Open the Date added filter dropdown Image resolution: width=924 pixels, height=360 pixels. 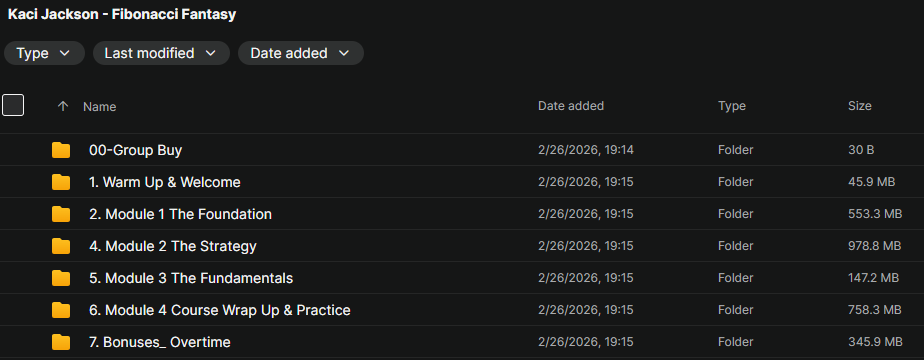pos(301,53)
